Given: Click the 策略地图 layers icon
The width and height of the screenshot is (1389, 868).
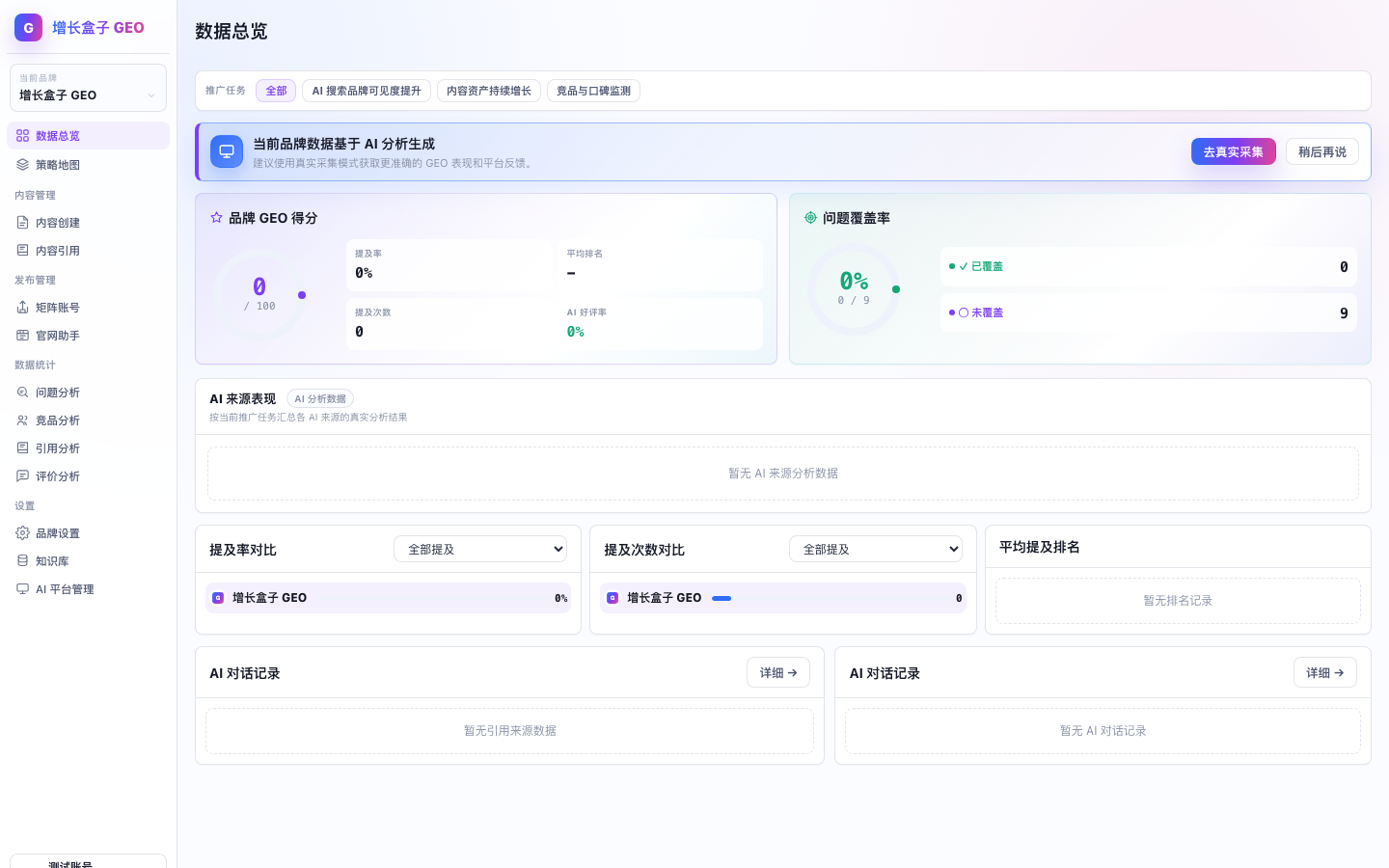Looking at the screenshot, I should 22,165.
